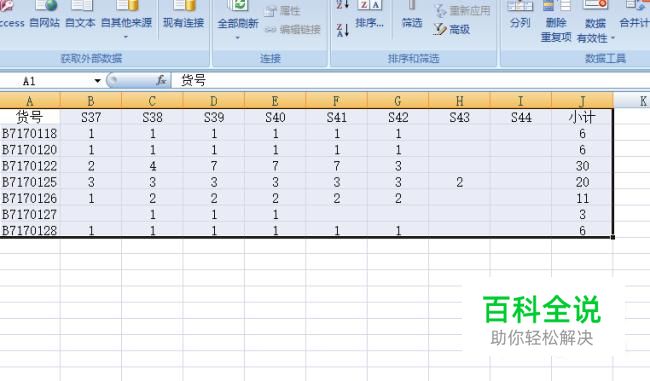Select cell B7170120
Image resolution: width=650 pixels, height=381 pixels.
29,150
